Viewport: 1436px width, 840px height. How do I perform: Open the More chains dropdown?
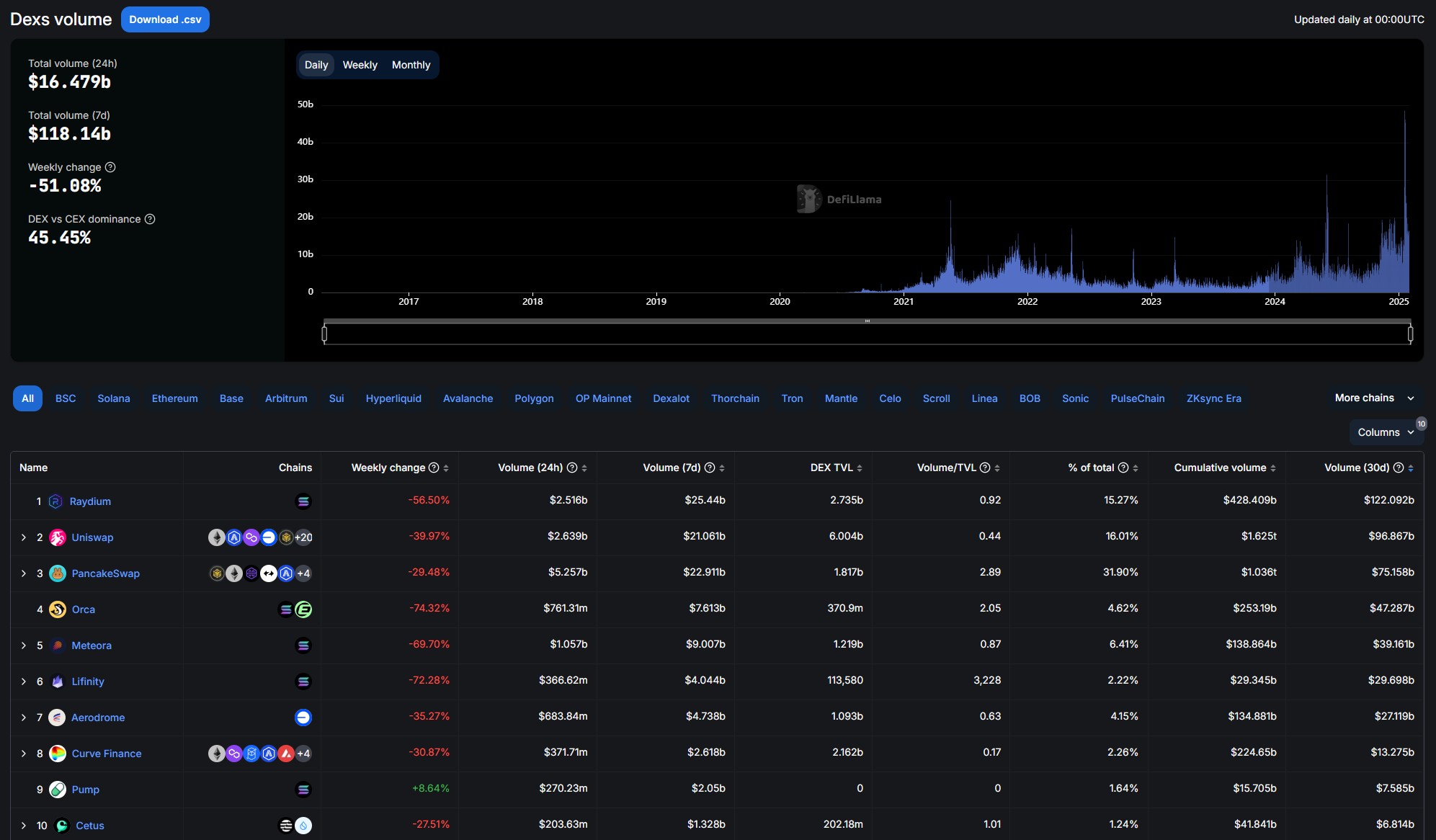tap(1374, 398)
